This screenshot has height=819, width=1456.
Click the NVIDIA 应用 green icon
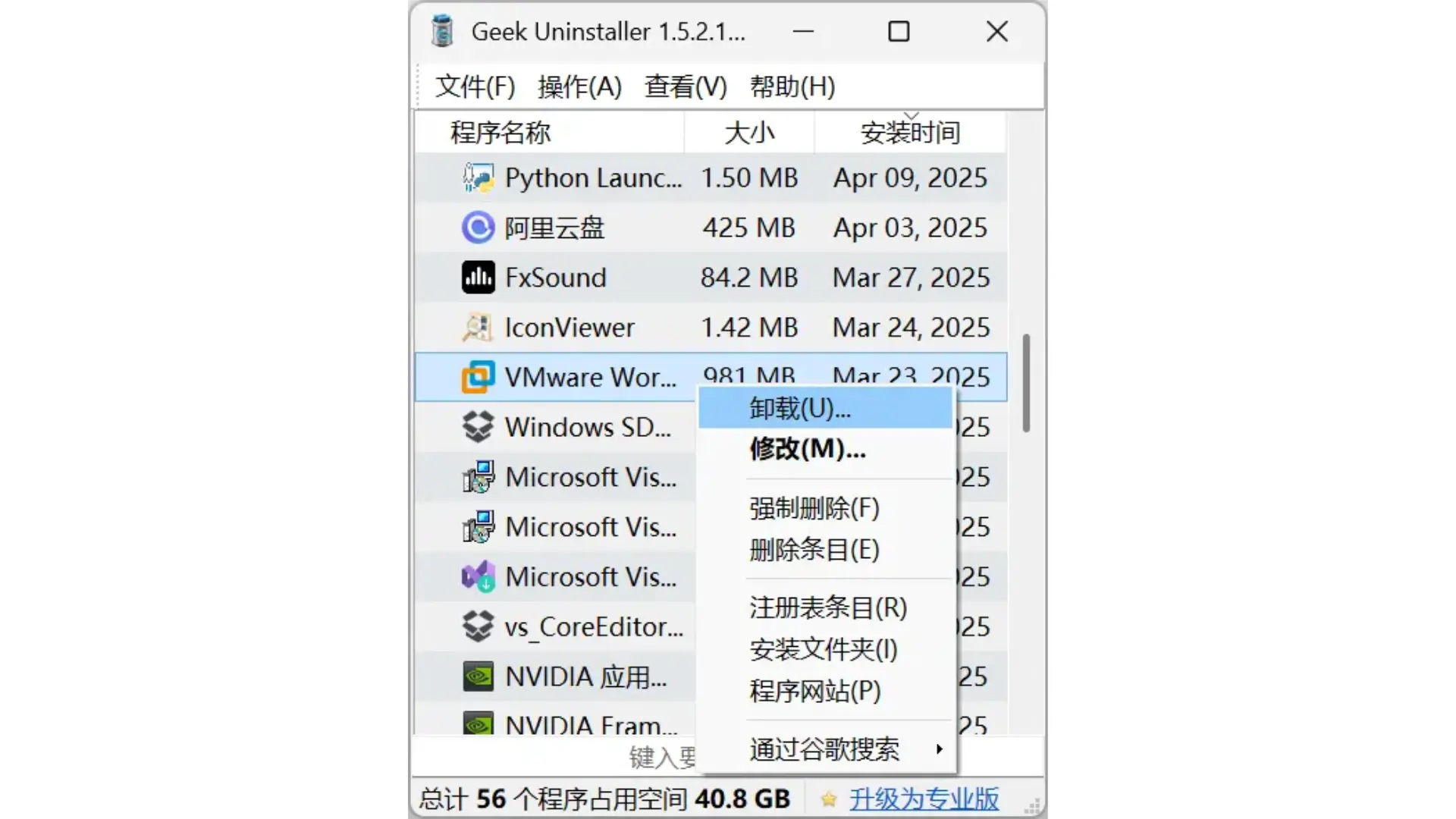pos(478,676)
